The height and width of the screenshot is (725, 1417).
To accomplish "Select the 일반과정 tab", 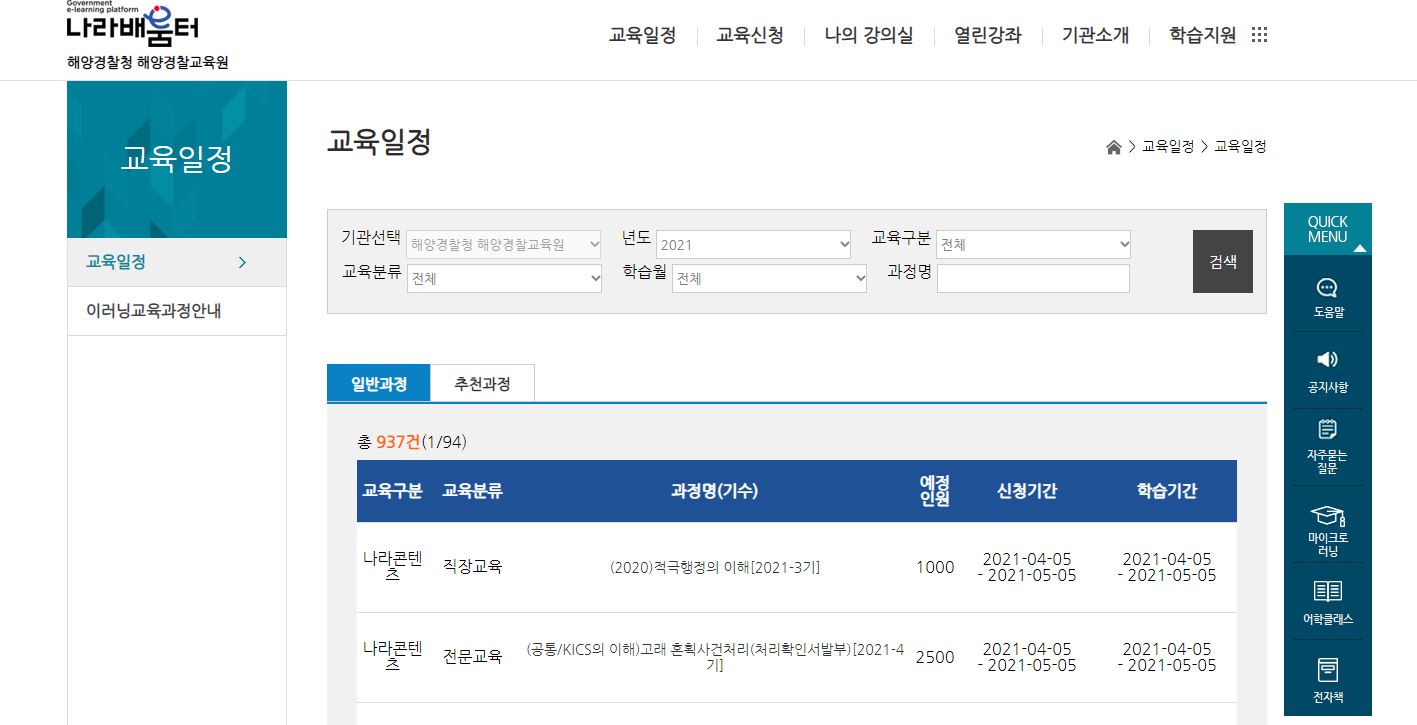I will tap(378, 382).
